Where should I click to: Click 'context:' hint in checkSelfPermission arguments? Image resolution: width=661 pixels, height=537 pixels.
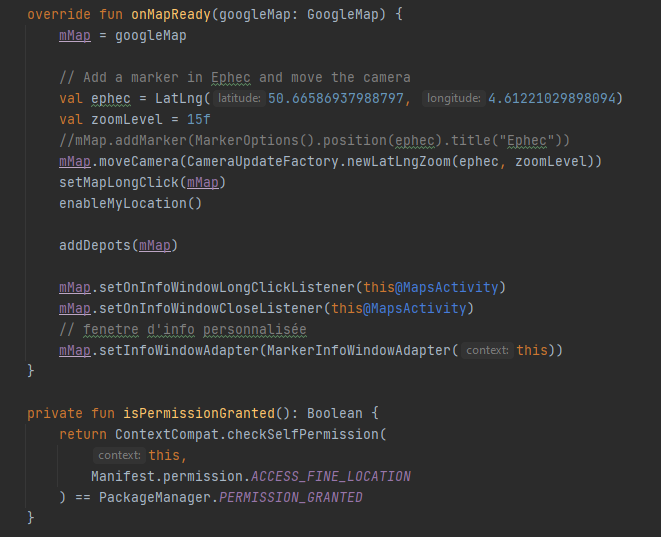(119, 456)
